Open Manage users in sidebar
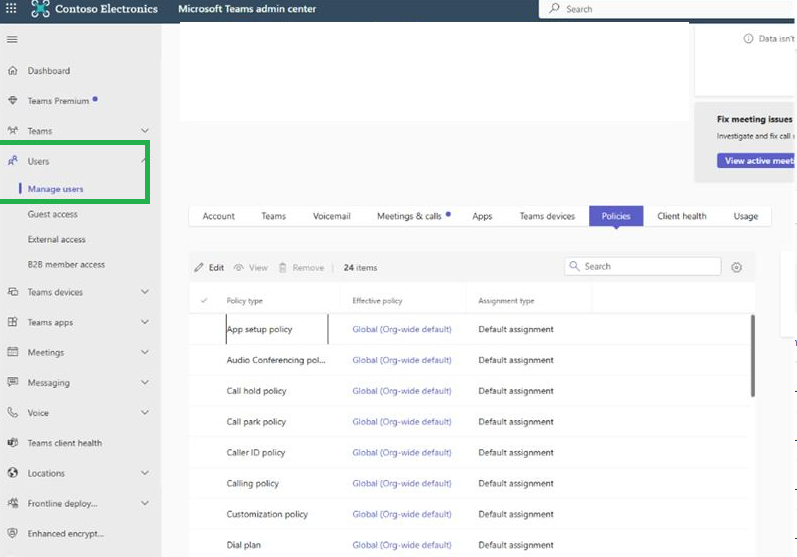Image resolution: width=797 pixels, height=557 pixels. (x=55, y=189)
